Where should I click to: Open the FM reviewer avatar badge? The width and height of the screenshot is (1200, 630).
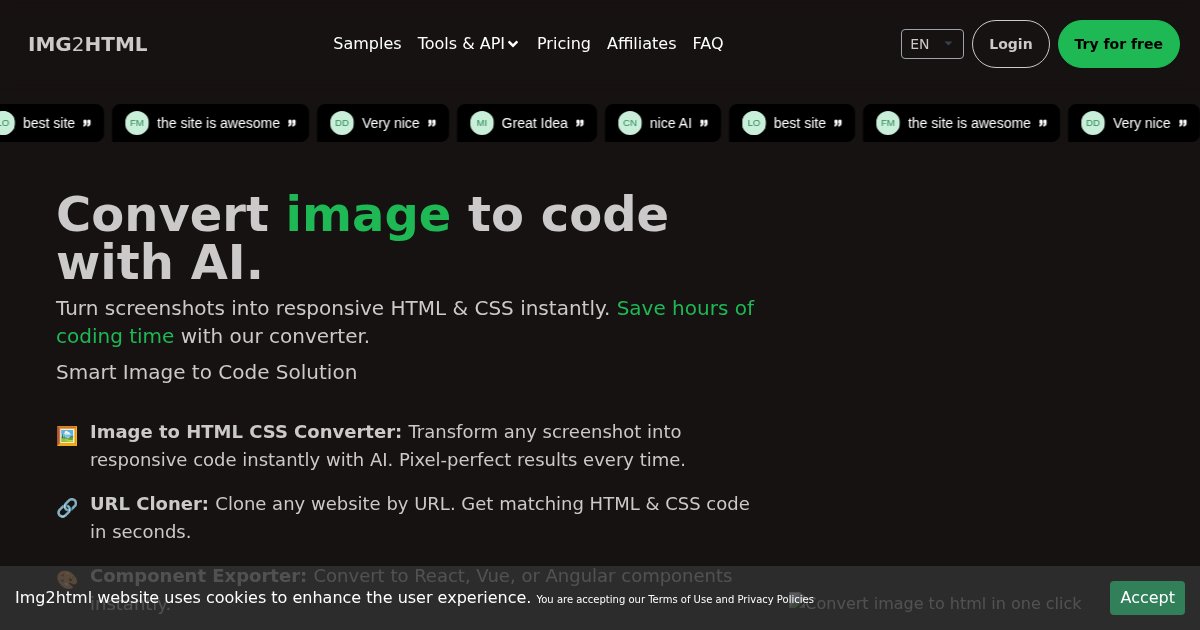[x=136, y=123]
